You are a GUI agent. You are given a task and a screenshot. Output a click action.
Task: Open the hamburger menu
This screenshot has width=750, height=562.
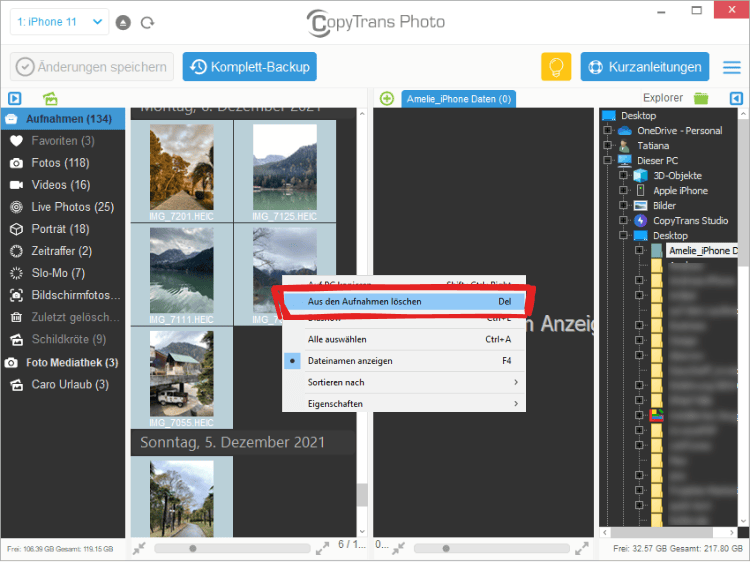pyautogui.click(x=732, y=67)
